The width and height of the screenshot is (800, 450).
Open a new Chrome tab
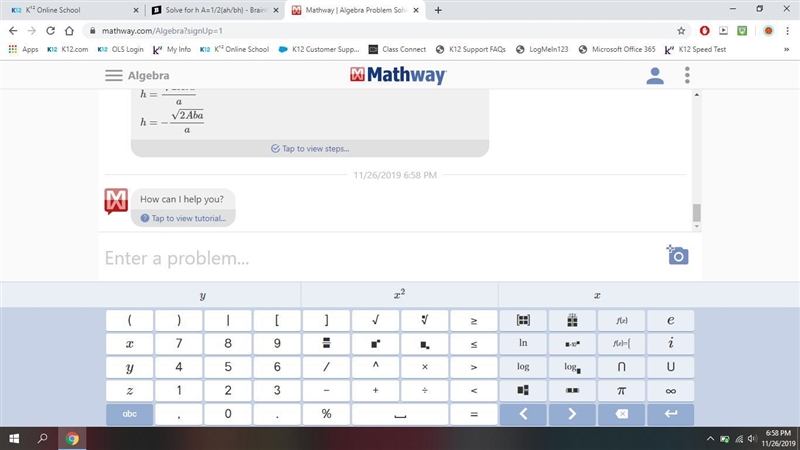click(438, 10)
